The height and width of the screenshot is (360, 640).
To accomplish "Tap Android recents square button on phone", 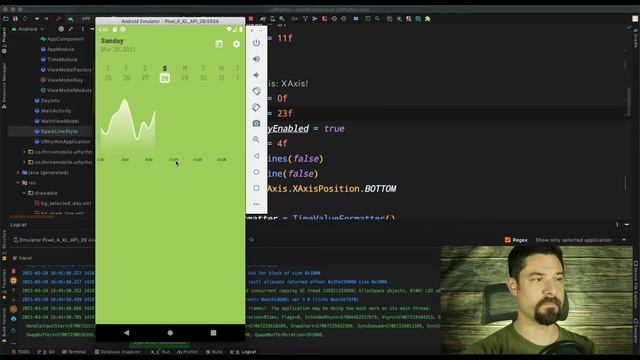I will (213, 333).
